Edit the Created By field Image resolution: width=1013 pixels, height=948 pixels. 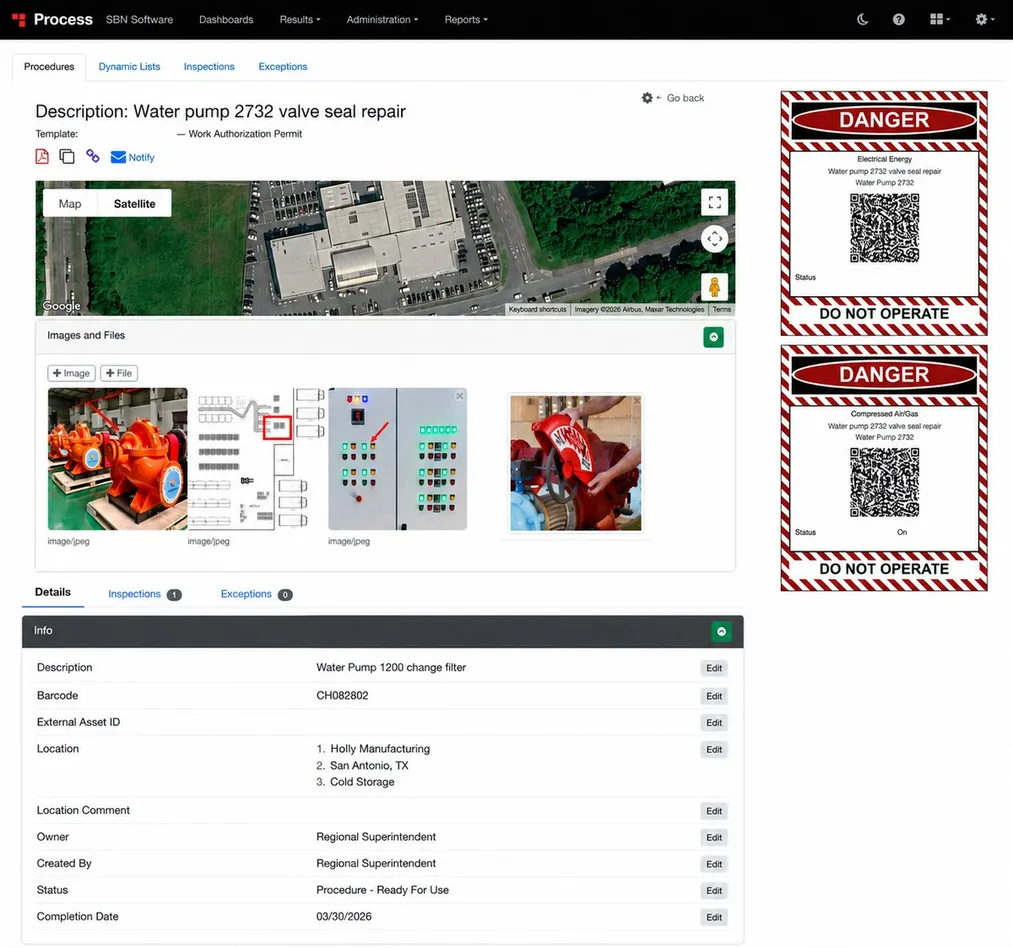point(714,864)
